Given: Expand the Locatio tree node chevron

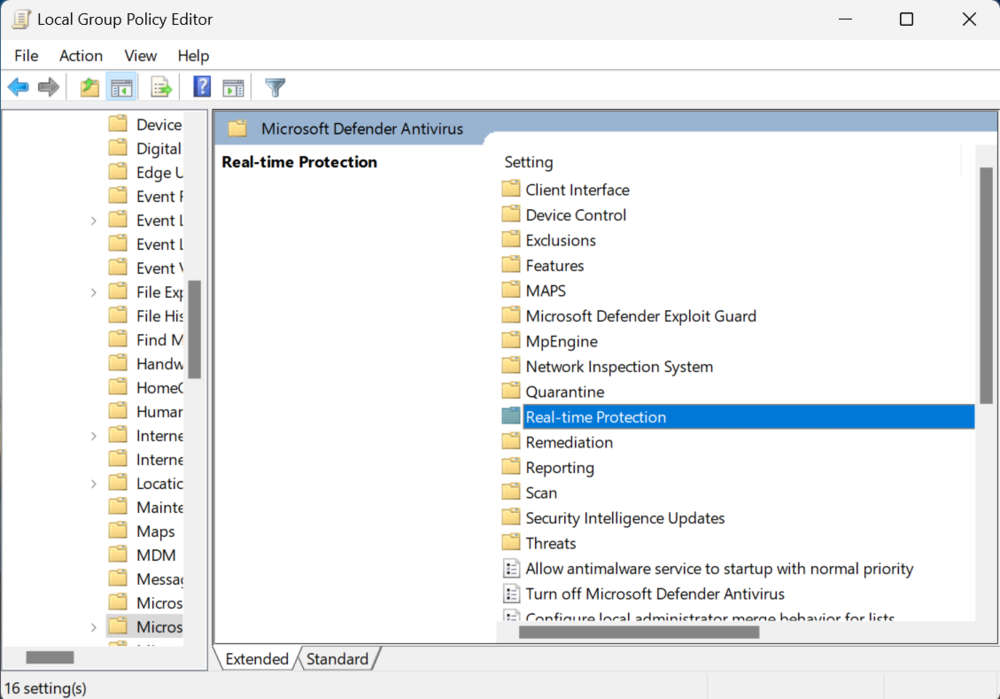Looking at the screenshot, I should coord(94,484).
